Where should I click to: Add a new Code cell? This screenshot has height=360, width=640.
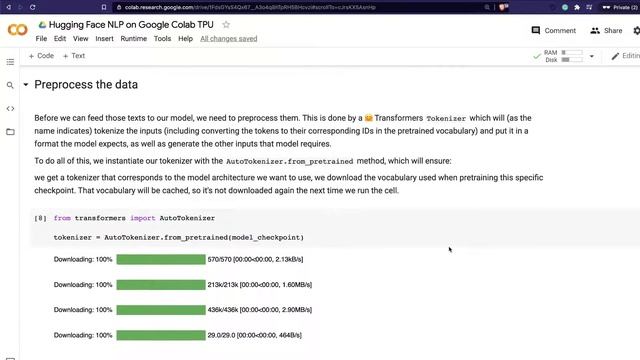pyautogui.click(x=41, y=56)
